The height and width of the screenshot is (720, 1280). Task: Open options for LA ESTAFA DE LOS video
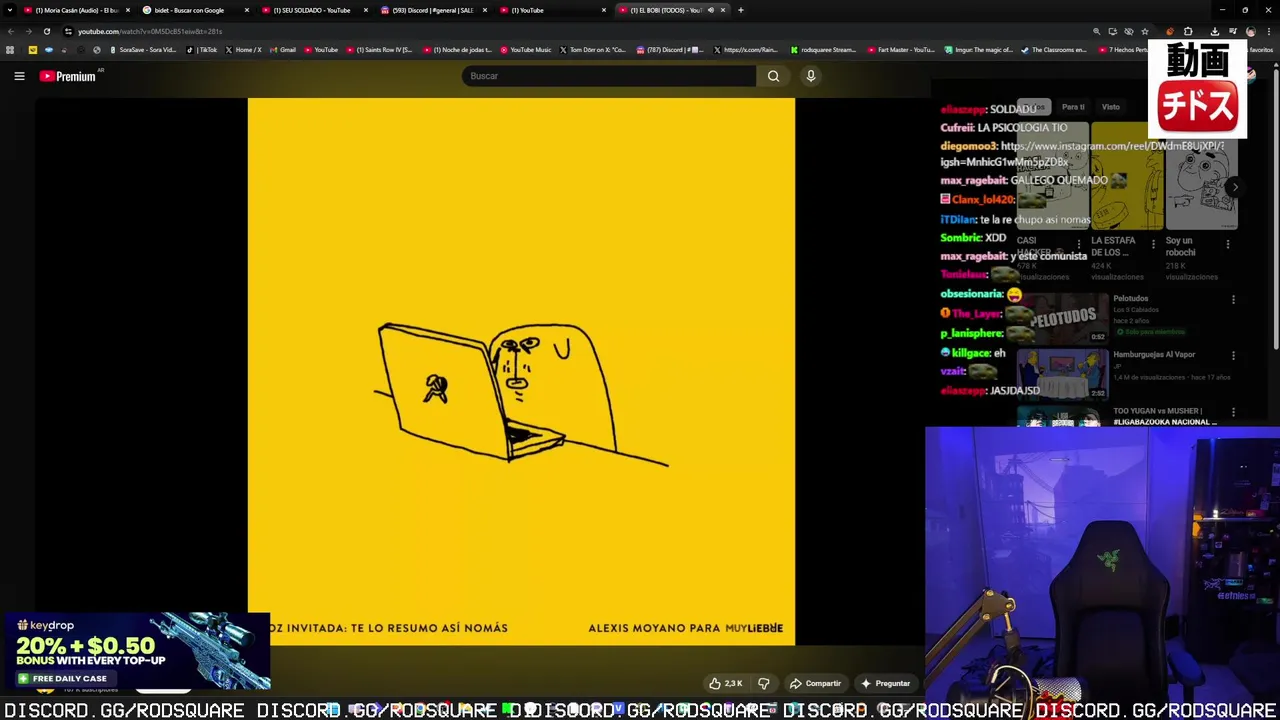pos(1153,244)
